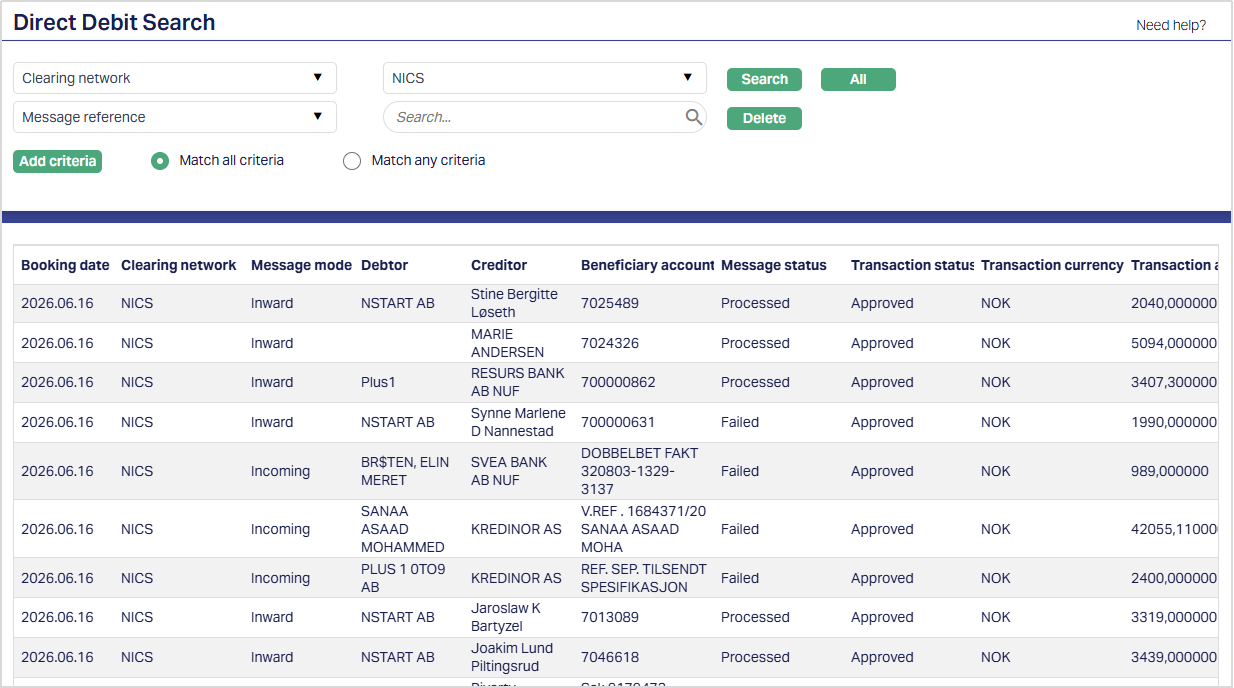1234x688 pixels.
Task: Select Match any criteria radio button
Action: [x=352, y=161]
